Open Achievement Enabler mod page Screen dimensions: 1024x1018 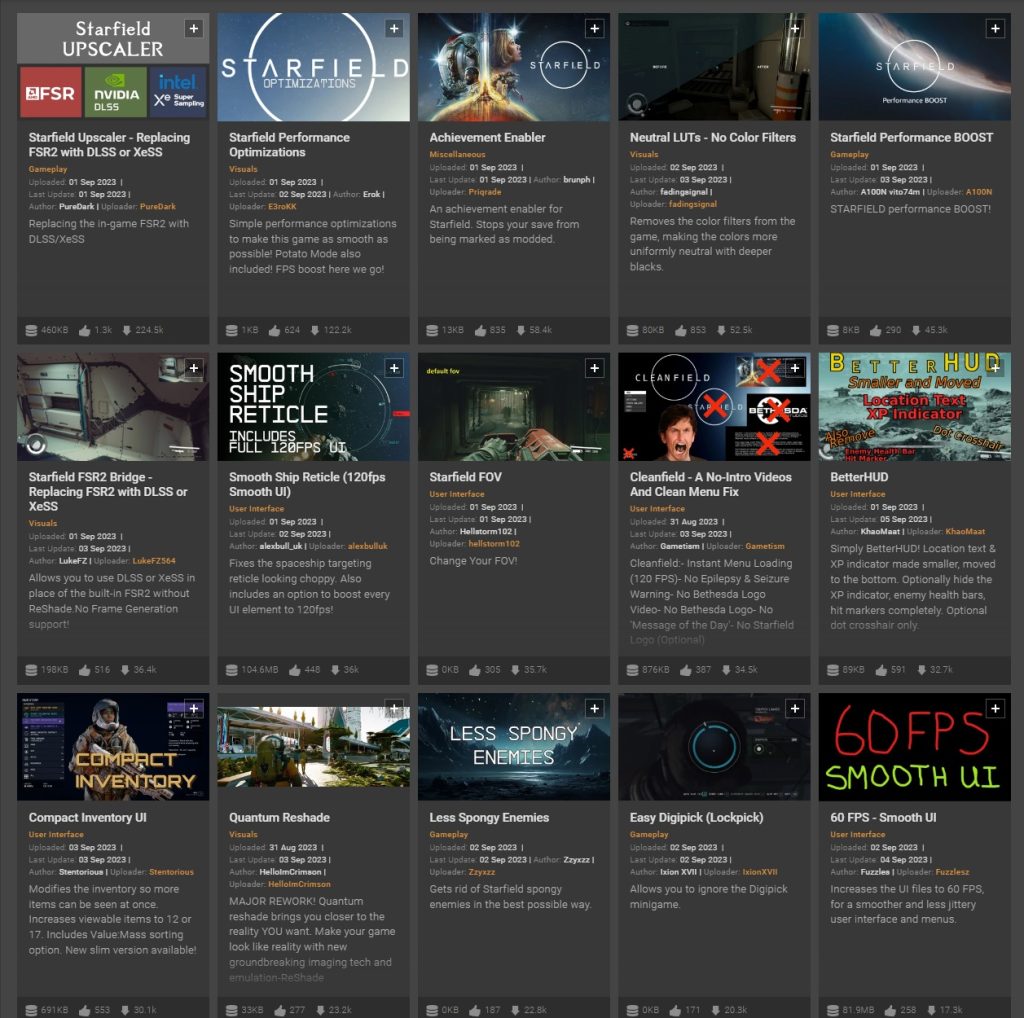coord(487,138)
